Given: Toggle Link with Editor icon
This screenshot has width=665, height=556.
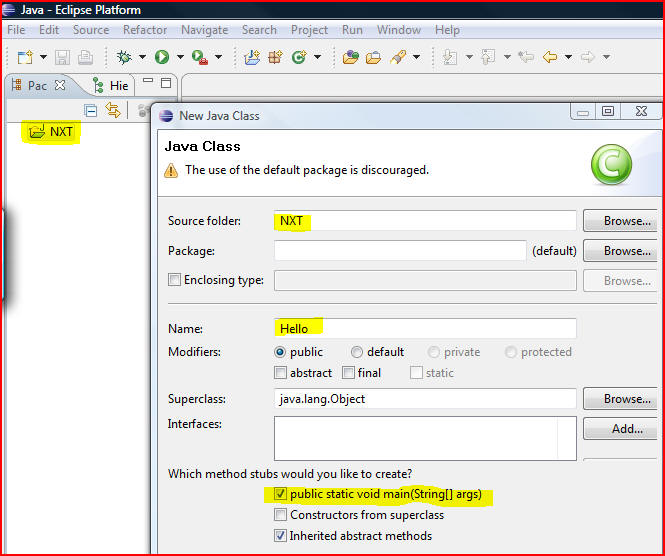Looking at the screenshot, I should coord(113,110).
